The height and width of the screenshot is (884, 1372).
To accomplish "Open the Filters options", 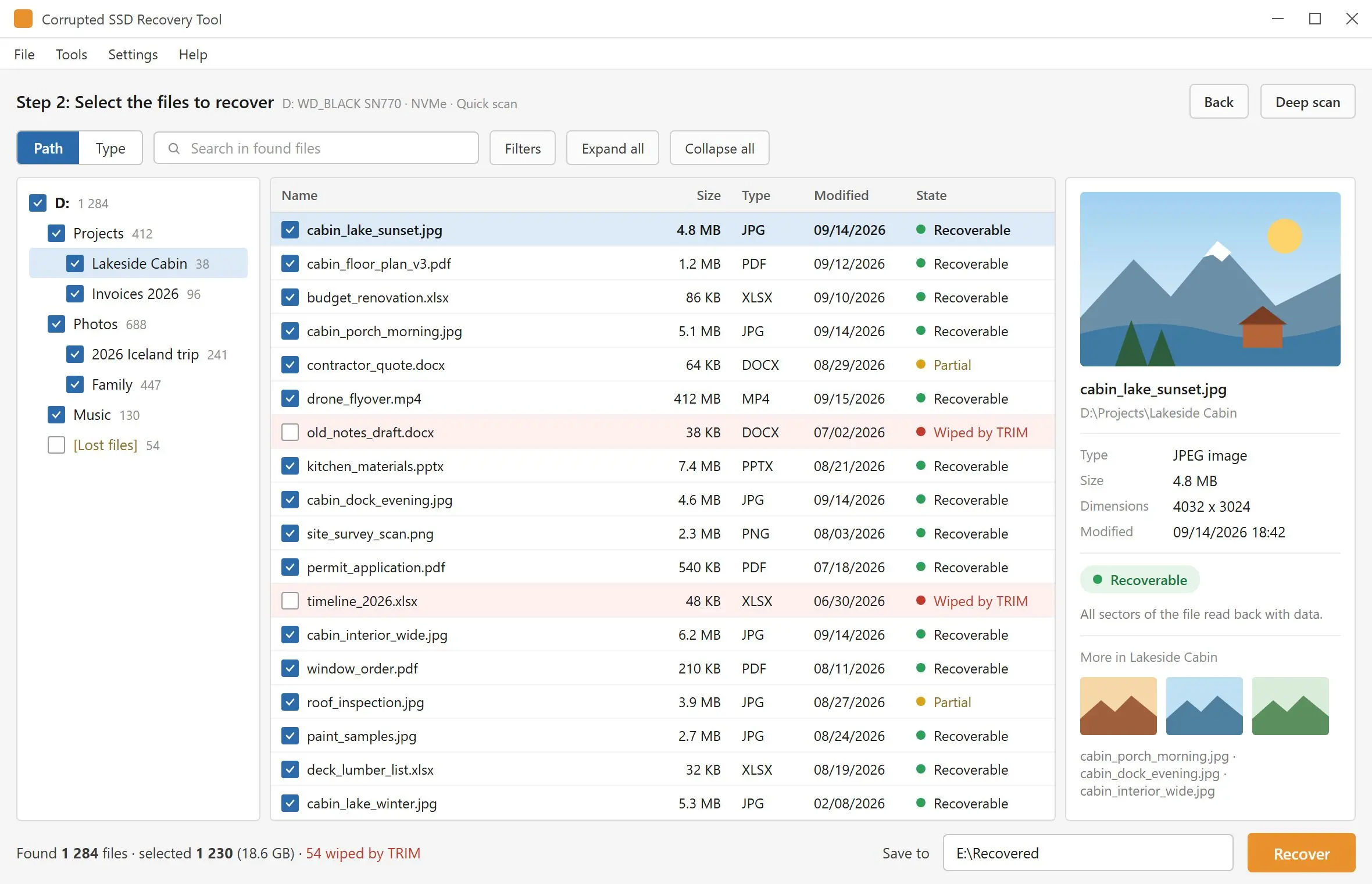I will [522, 148].
